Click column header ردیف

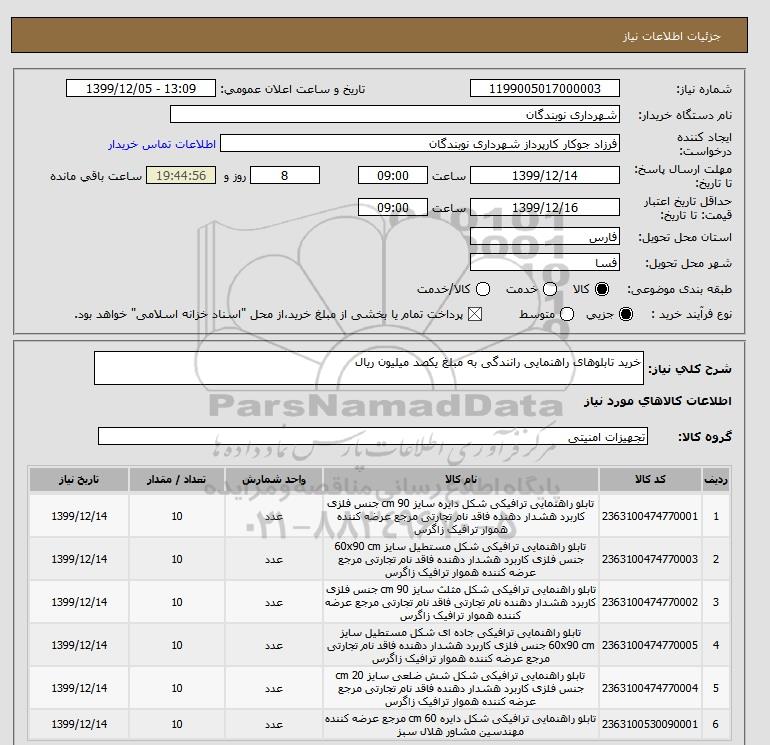[x=716, y=479]
